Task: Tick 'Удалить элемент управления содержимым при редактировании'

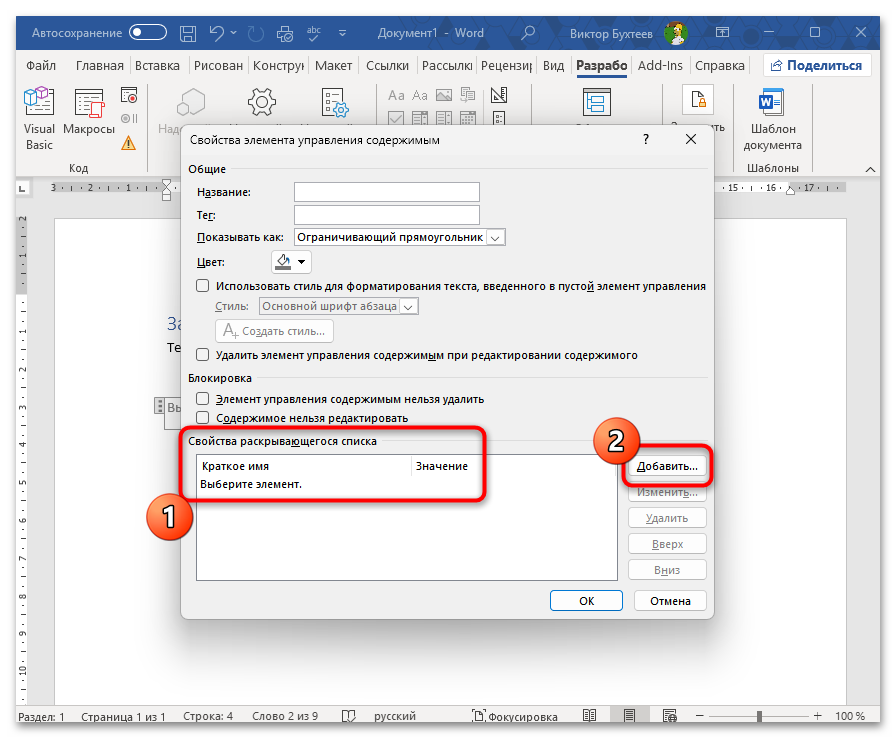Action: [x=203, y=355]
